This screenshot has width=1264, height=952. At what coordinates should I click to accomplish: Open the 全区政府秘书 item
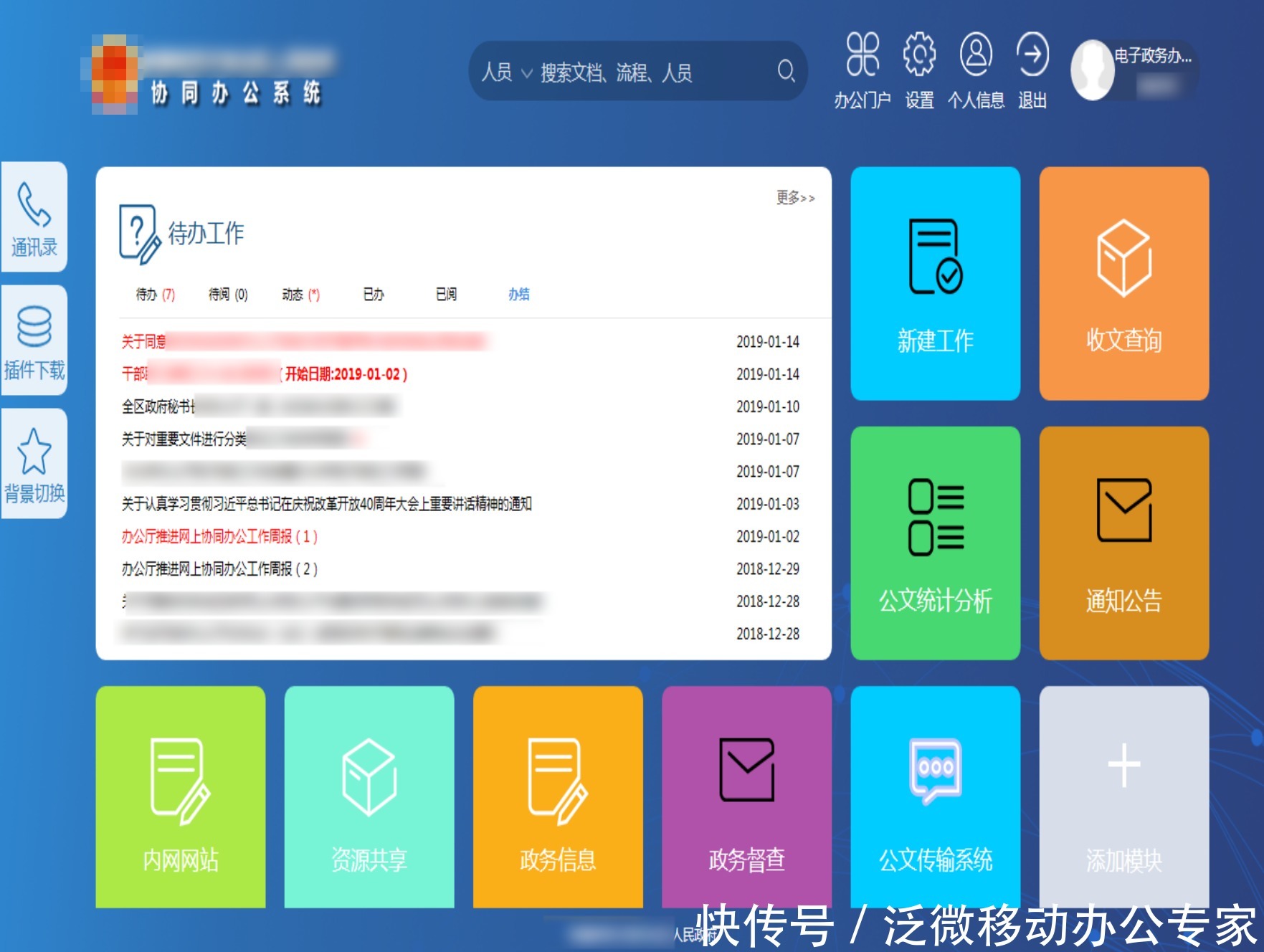tap(258, 406)
